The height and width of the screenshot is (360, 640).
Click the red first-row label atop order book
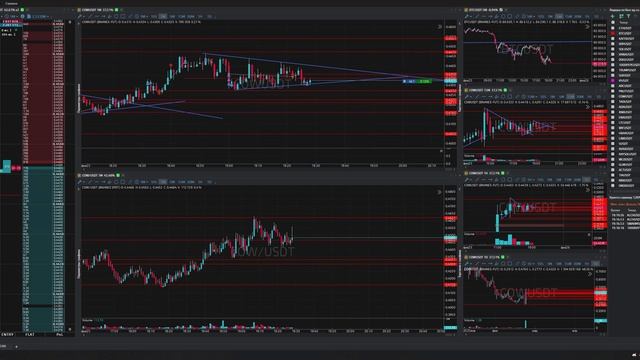(11, 22)
